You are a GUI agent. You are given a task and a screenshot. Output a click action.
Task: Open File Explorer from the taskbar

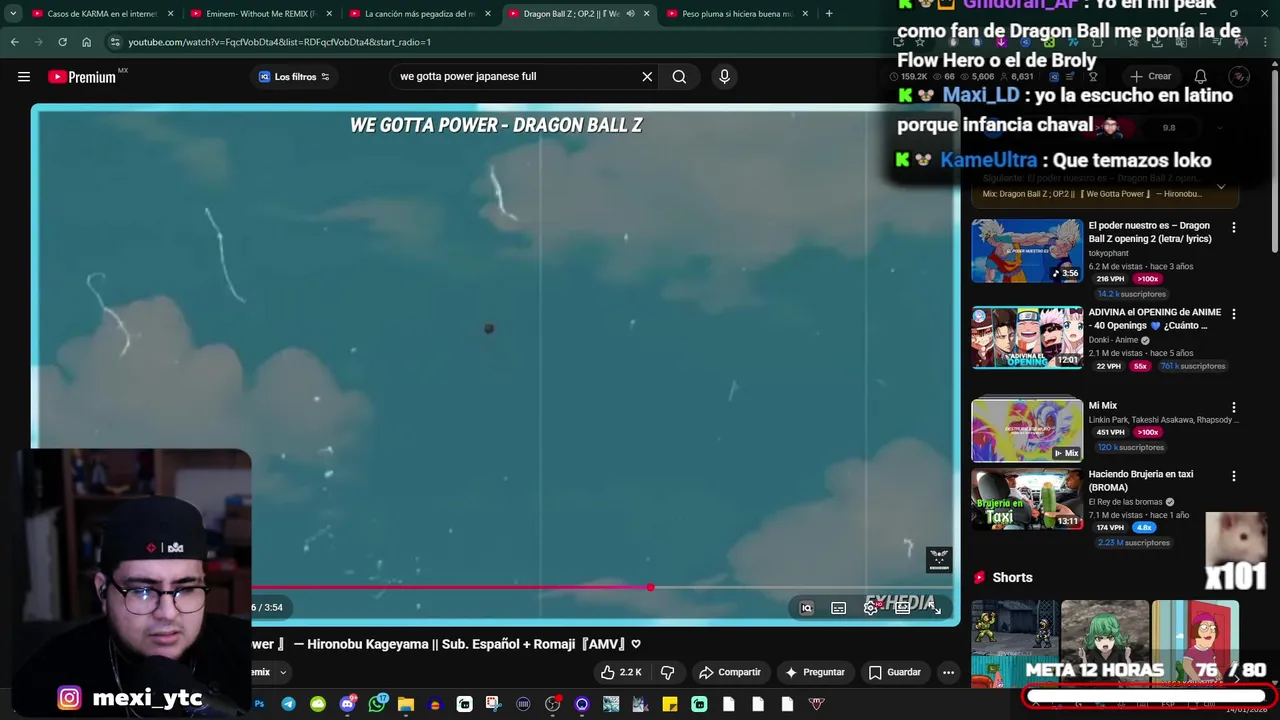[x=406, y=704]
